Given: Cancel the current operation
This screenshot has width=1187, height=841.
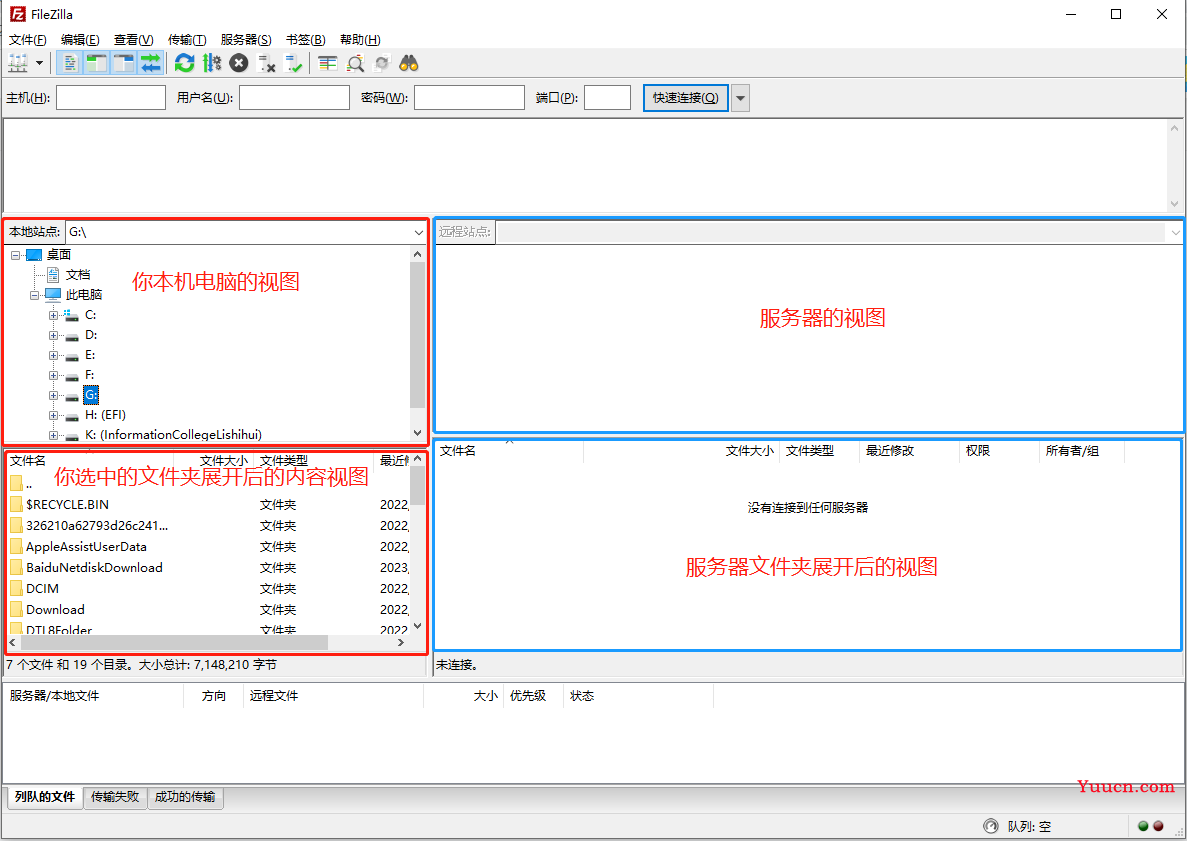Looking at the screenshot, I should 239,64.
